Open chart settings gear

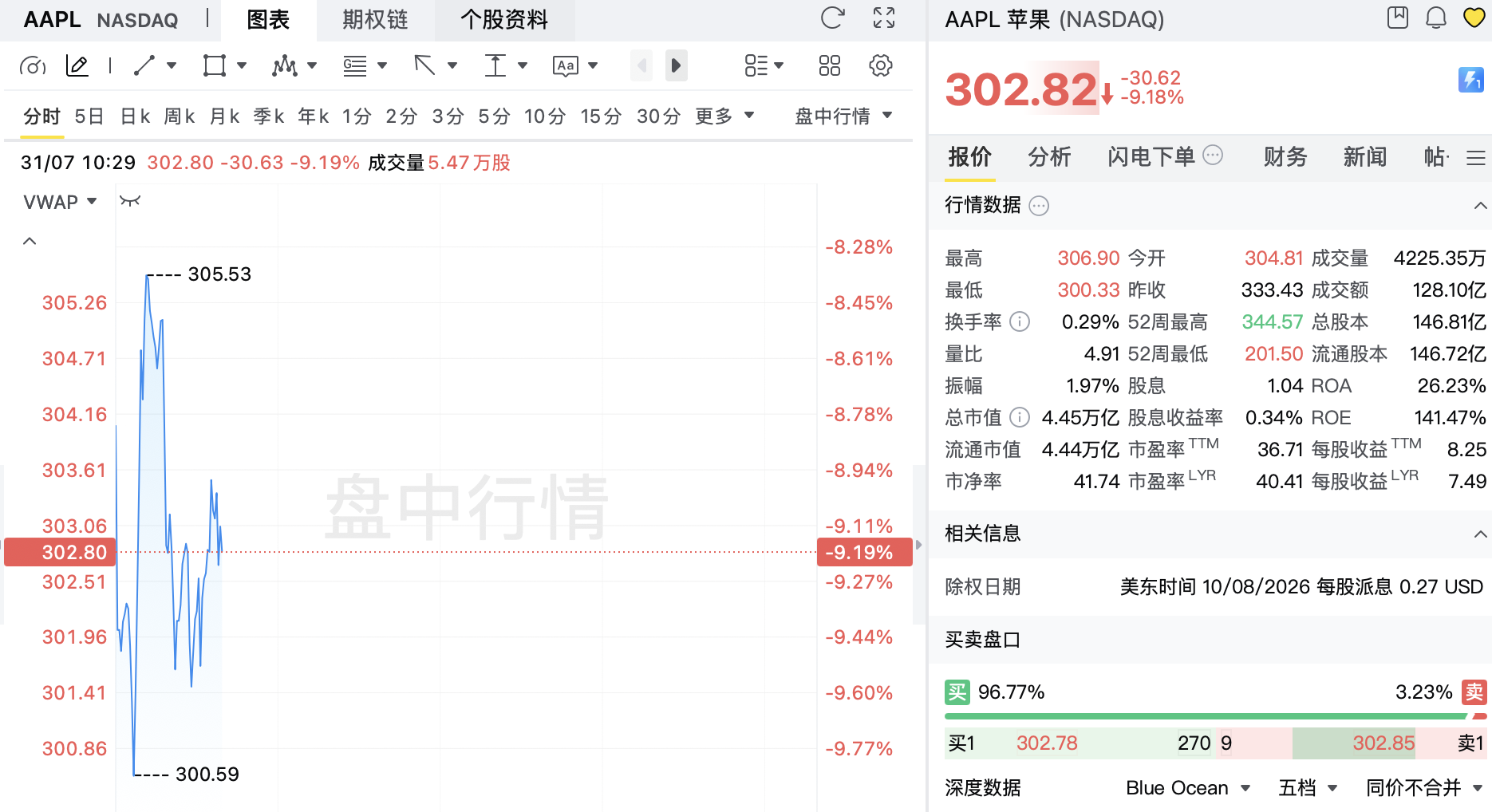[881, 65]
